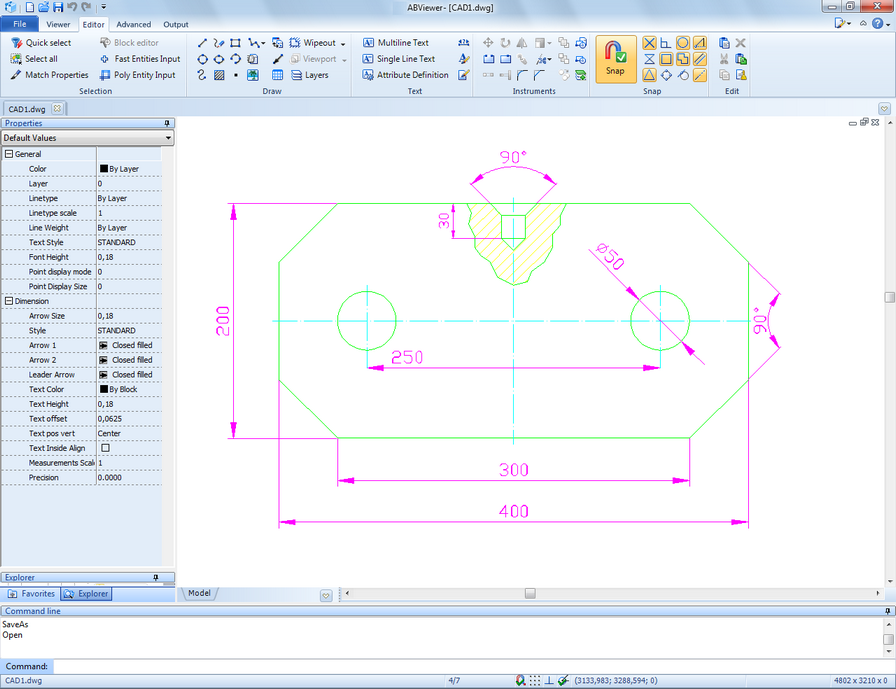Click the Move instrument icon

(488, 43)
